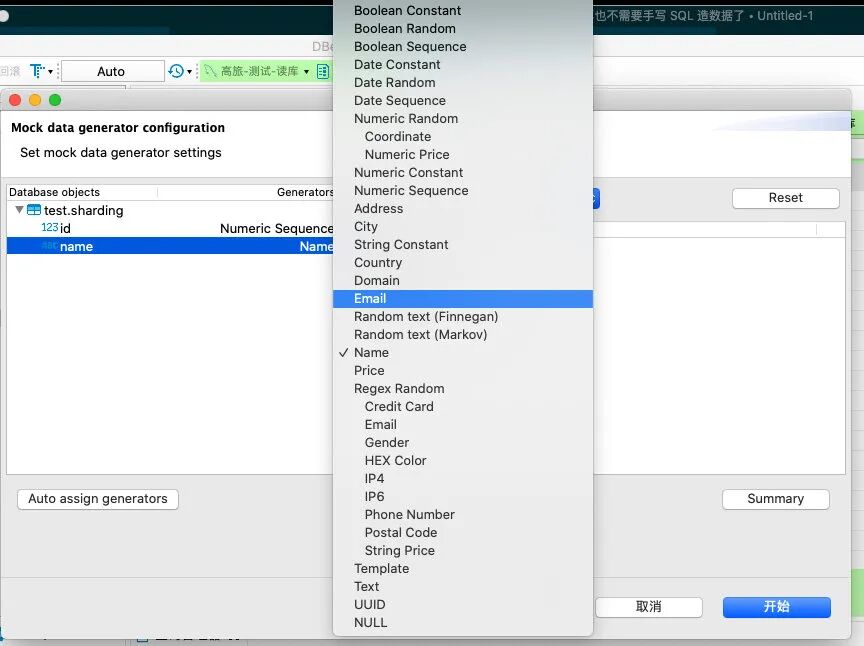Viewport: 864px width, 646px height.
Task: Collapse the test.sharding tree node
Action: [19, 210]
